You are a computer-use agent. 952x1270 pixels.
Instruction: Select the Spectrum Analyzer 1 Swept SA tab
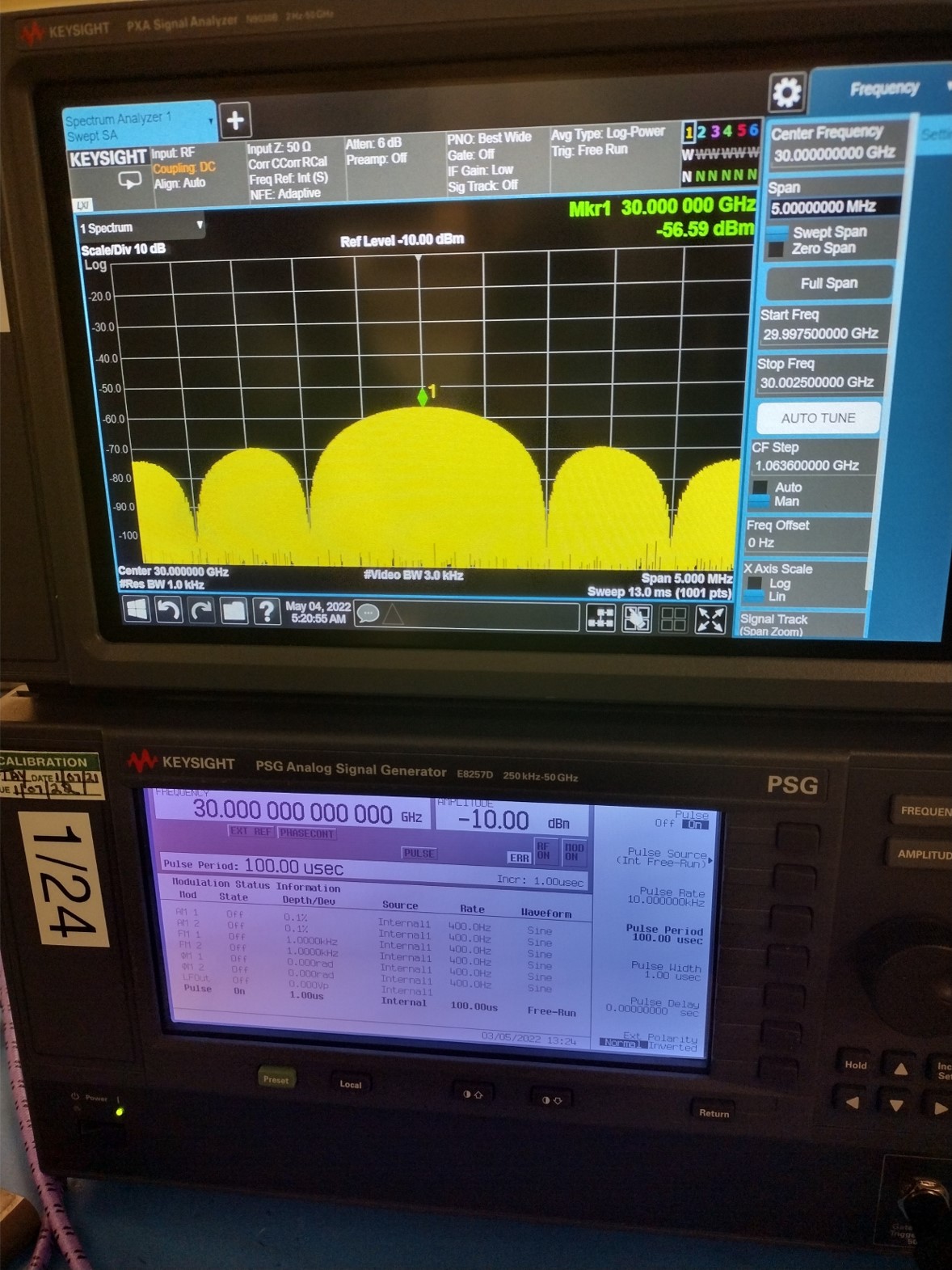pos(139,126)
